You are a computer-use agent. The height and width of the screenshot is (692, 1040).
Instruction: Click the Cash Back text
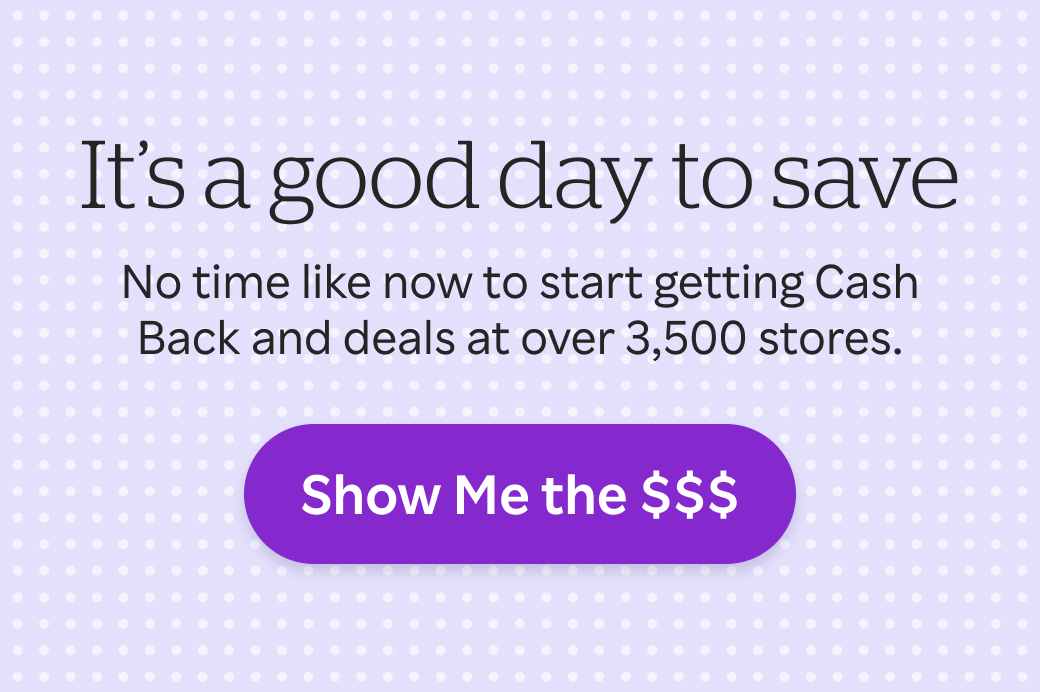865,283
